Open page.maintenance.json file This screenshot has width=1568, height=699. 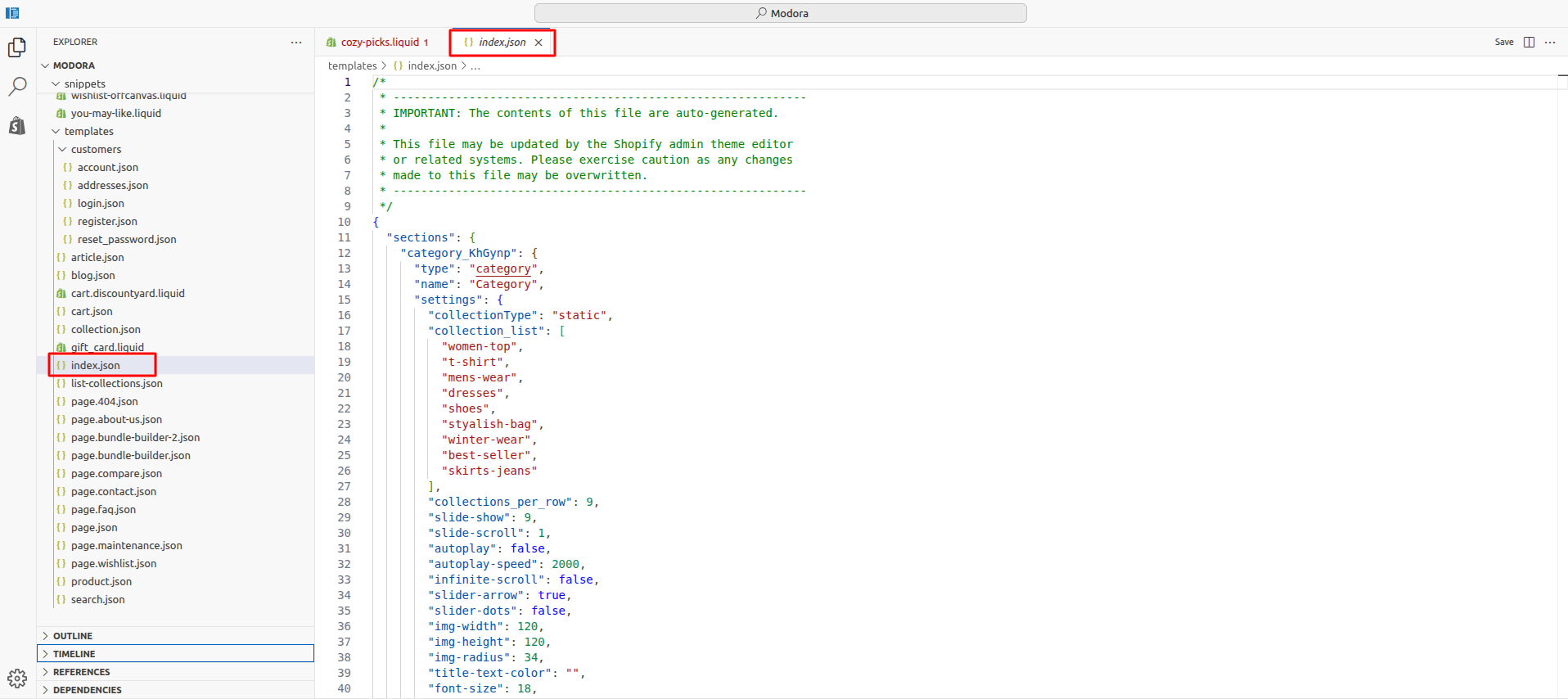tap(176, 545)
